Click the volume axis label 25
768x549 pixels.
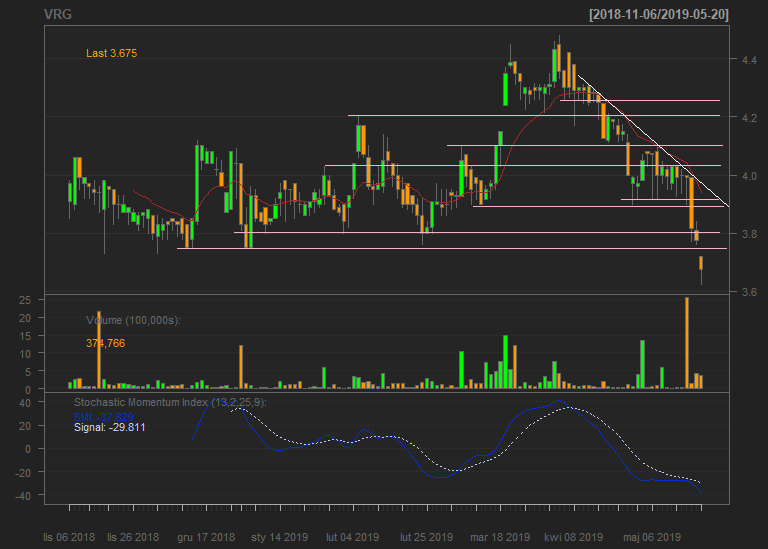[x=25, y=300]
